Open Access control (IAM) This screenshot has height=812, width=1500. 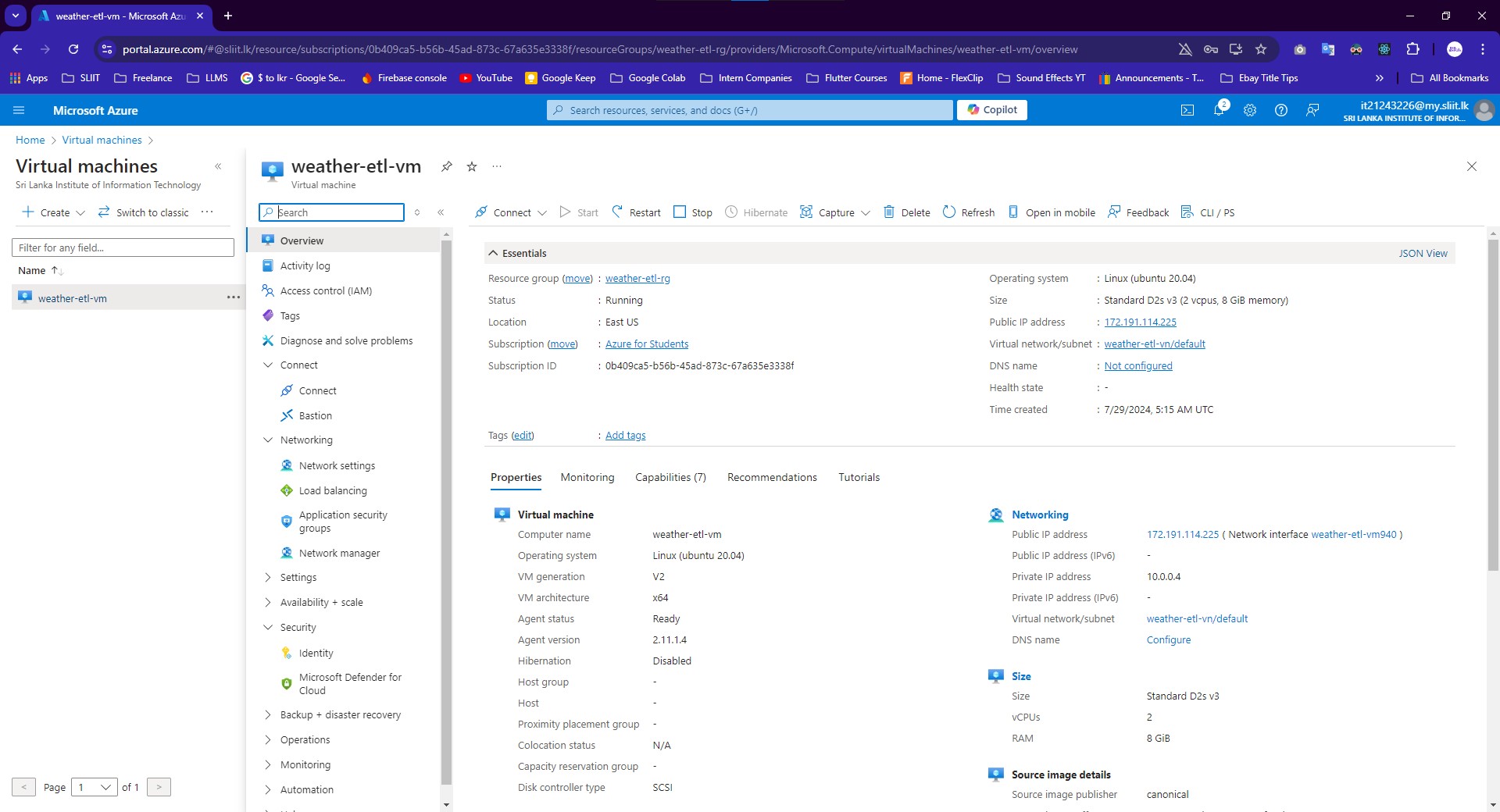[x=326, y=290]
